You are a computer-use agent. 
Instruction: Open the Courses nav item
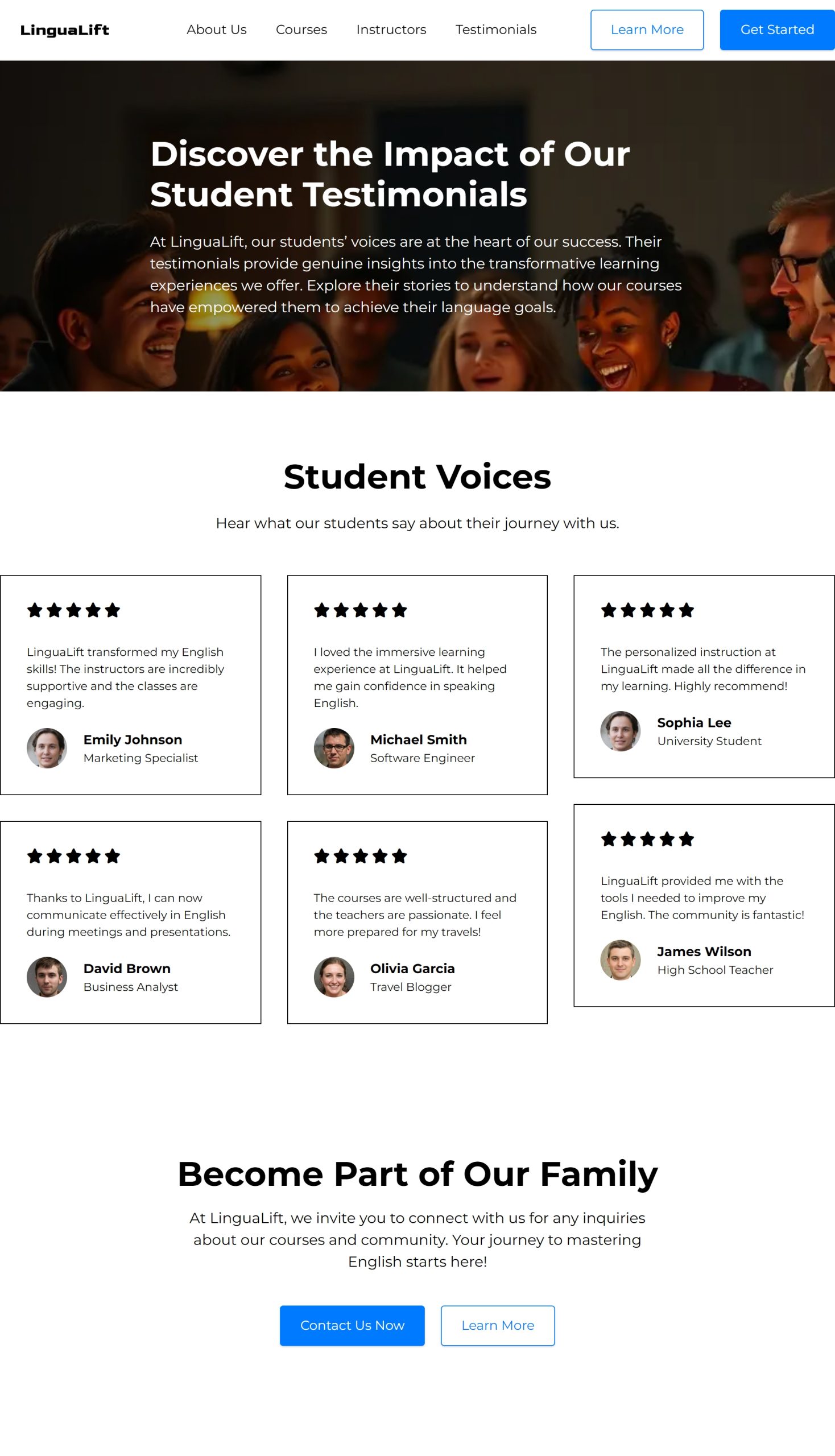[301, 30]
